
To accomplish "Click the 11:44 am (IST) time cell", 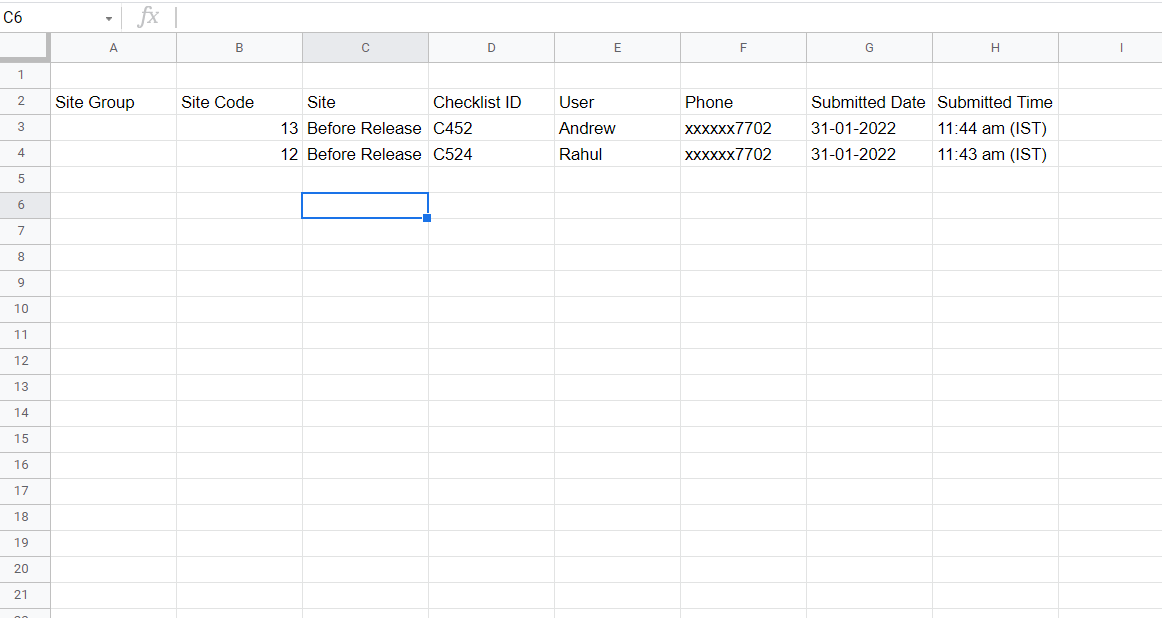I will (995, 128).
